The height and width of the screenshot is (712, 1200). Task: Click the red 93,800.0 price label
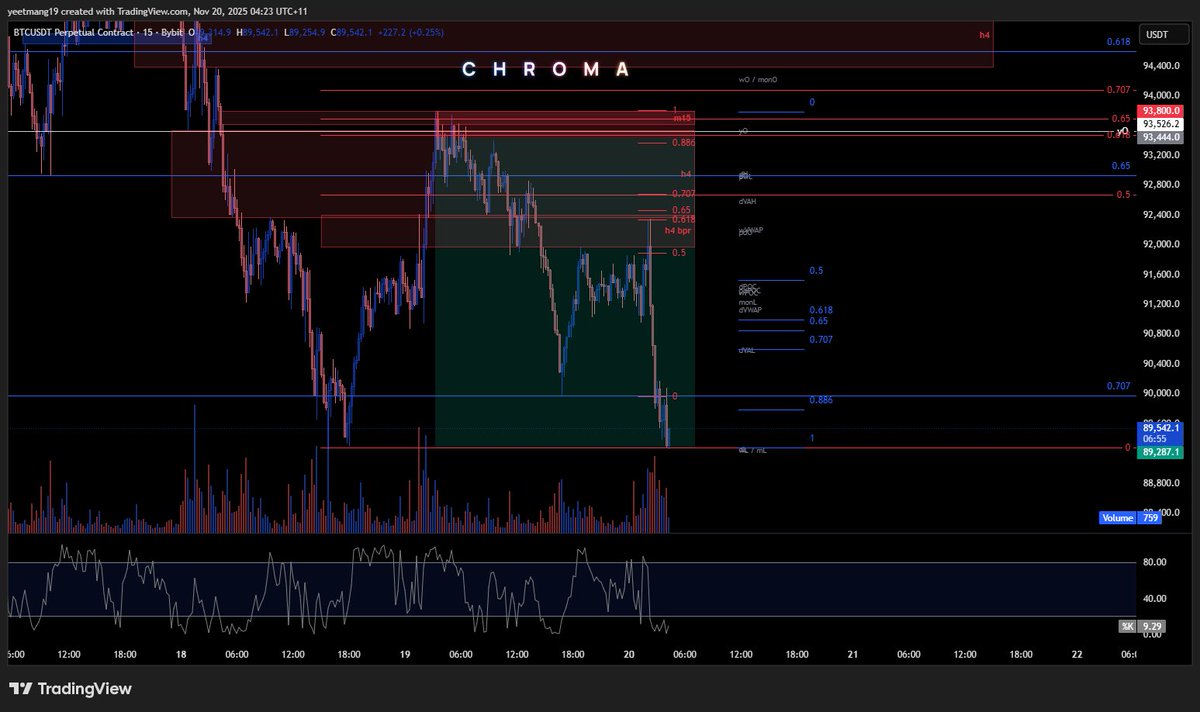[1161, 111]
